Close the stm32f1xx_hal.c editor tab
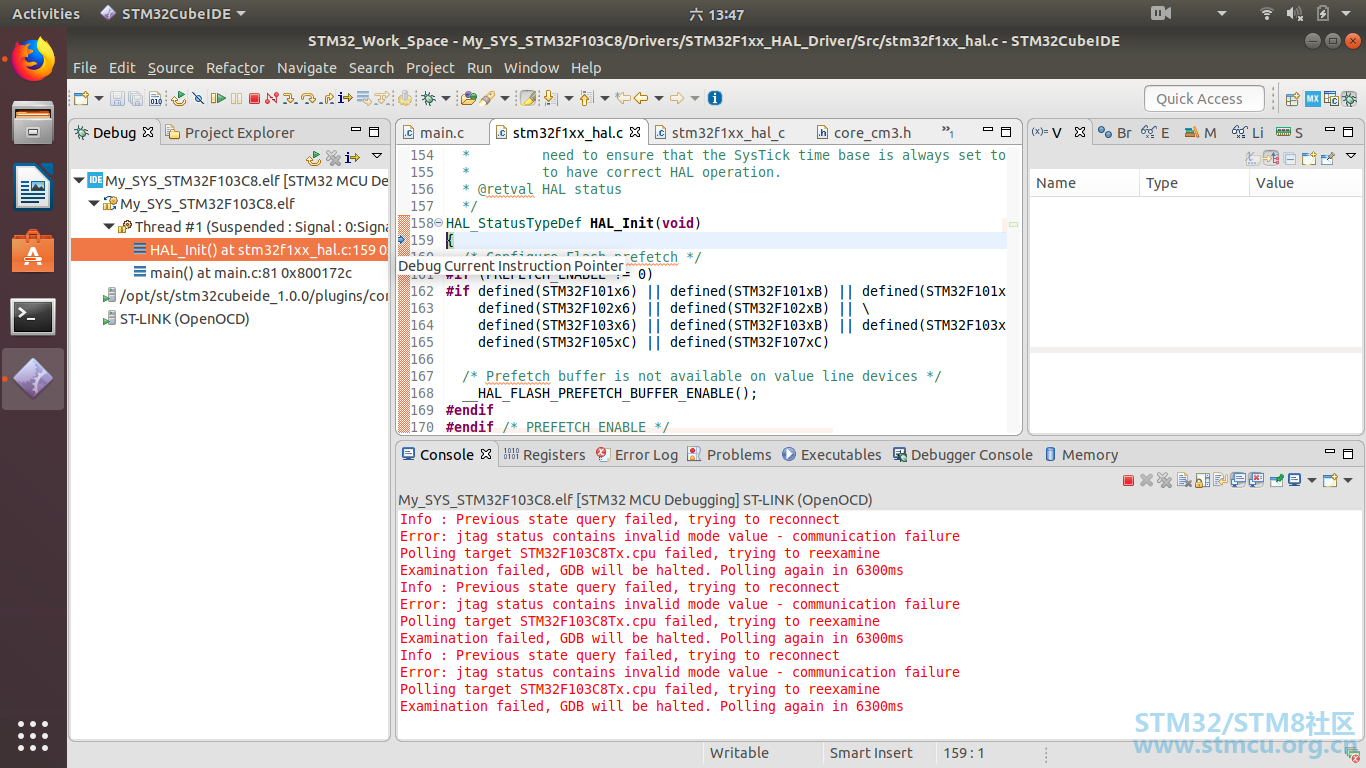This screenshot has height=768, width=1366. [635, 132]
